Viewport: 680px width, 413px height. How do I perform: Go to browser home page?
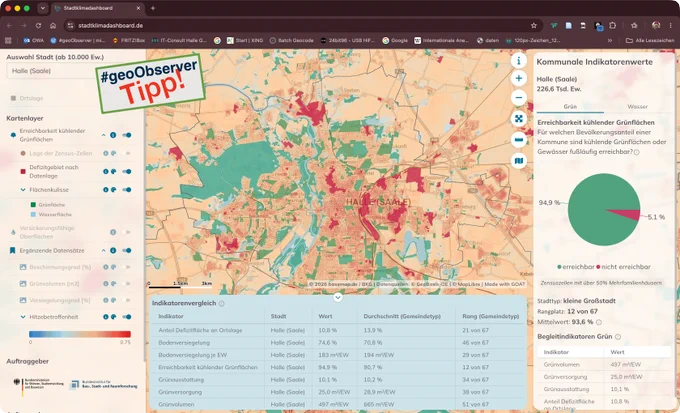tap(53, 26)
